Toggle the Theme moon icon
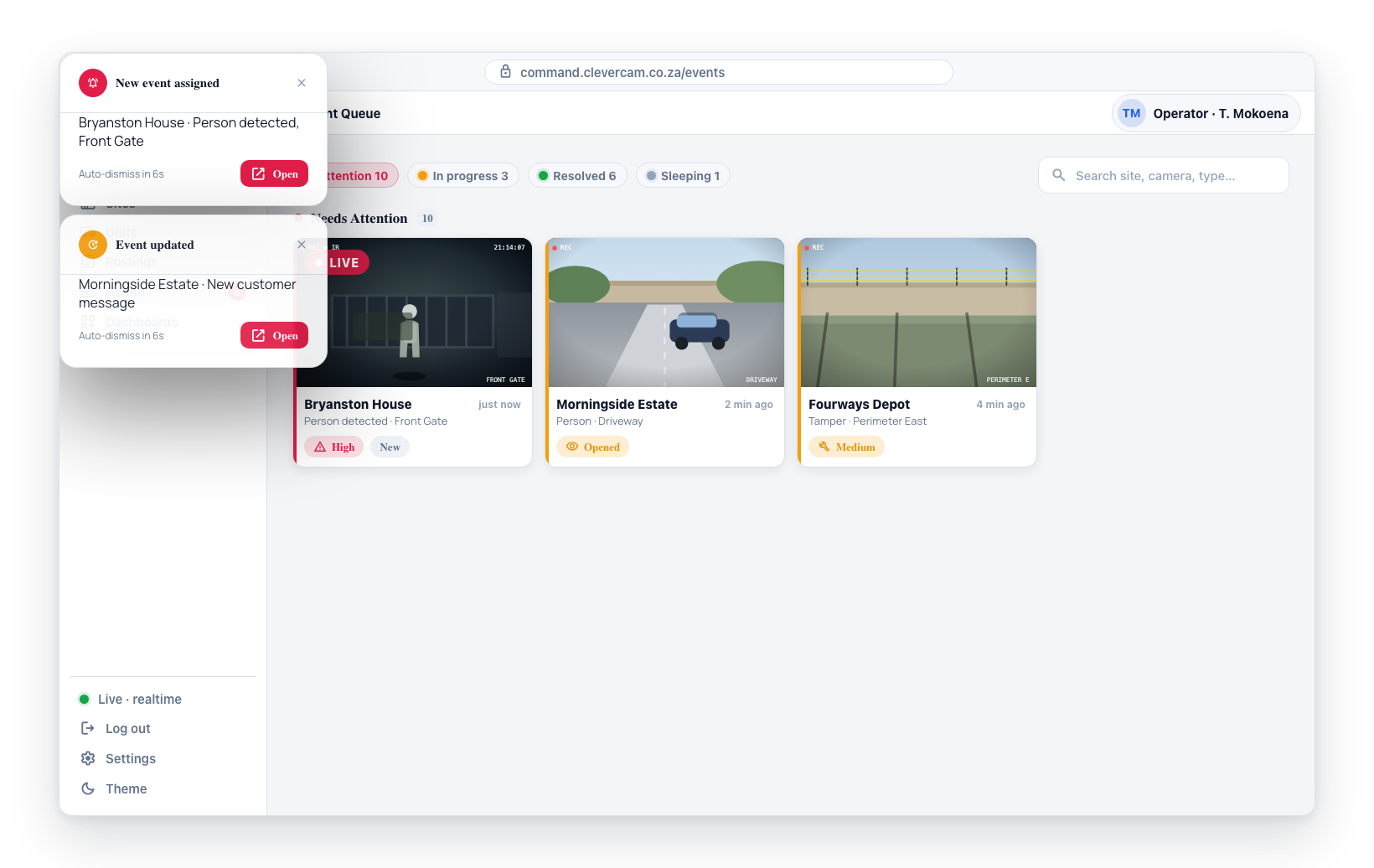Image resolution: width=1374 pixels, height=868 pixels. pyautogui.click(x=88, y=788)
